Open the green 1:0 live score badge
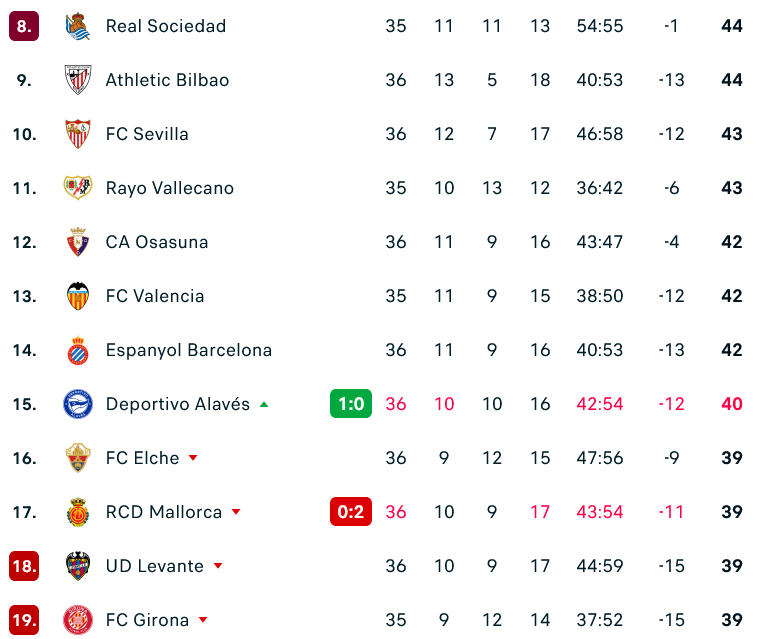 (x=351, y=404)
